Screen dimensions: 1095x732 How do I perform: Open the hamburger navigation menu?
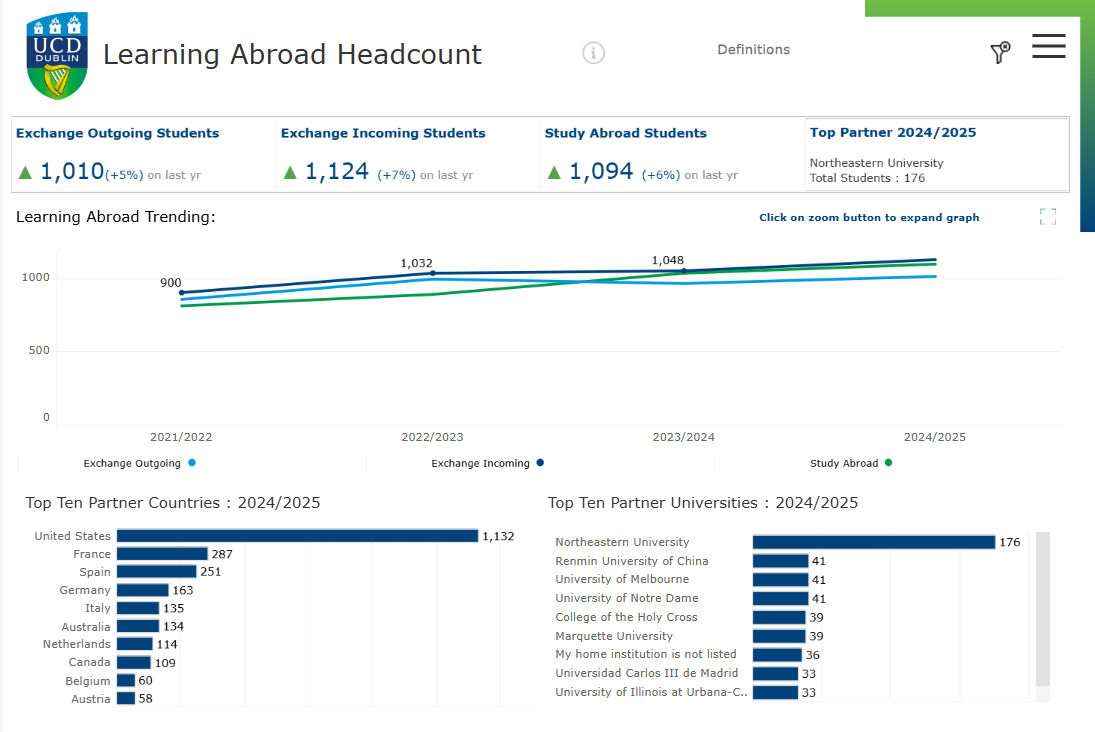coord(1048,46)
